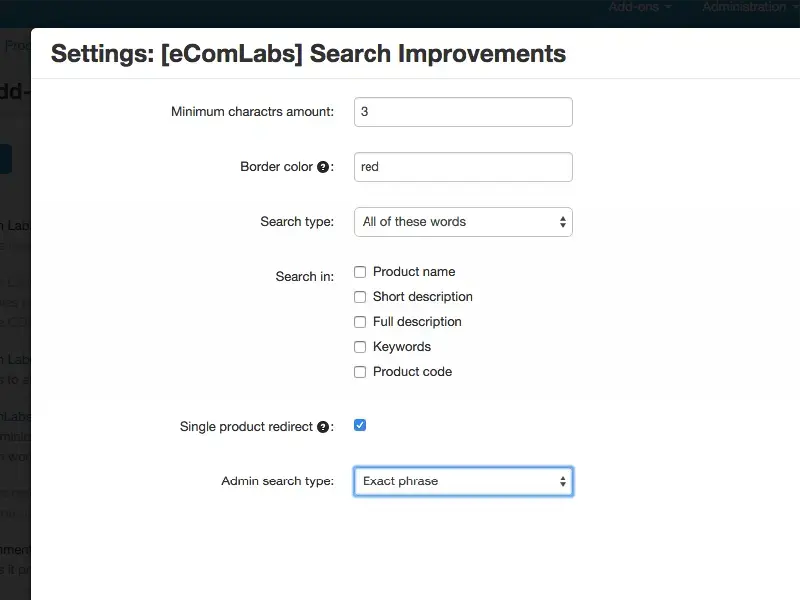This screenshot has height=600, width=800.
Task: Click the 'Search type:' label text
Action: pos(297,222)
